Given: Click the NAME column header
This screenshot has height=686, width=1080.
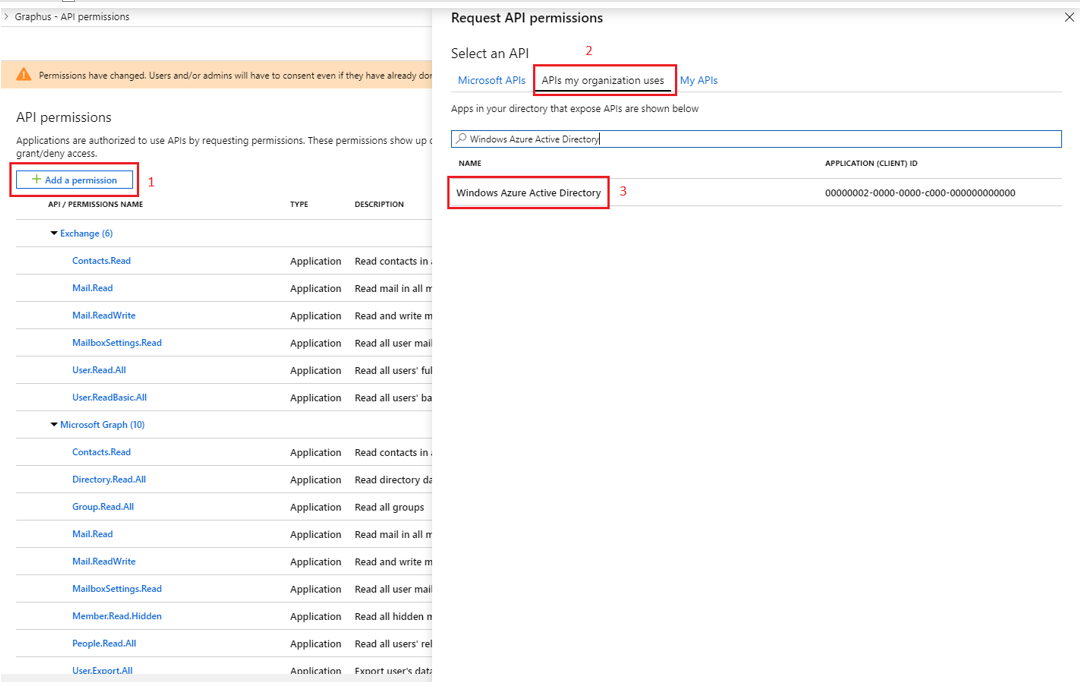Looking at the screenshot, I should coord(470,163).
